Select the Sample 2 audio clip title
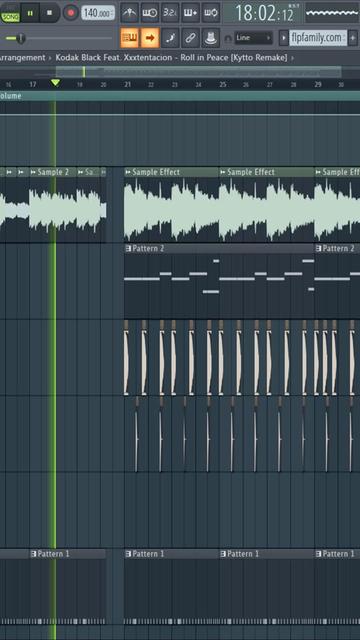 53,172
